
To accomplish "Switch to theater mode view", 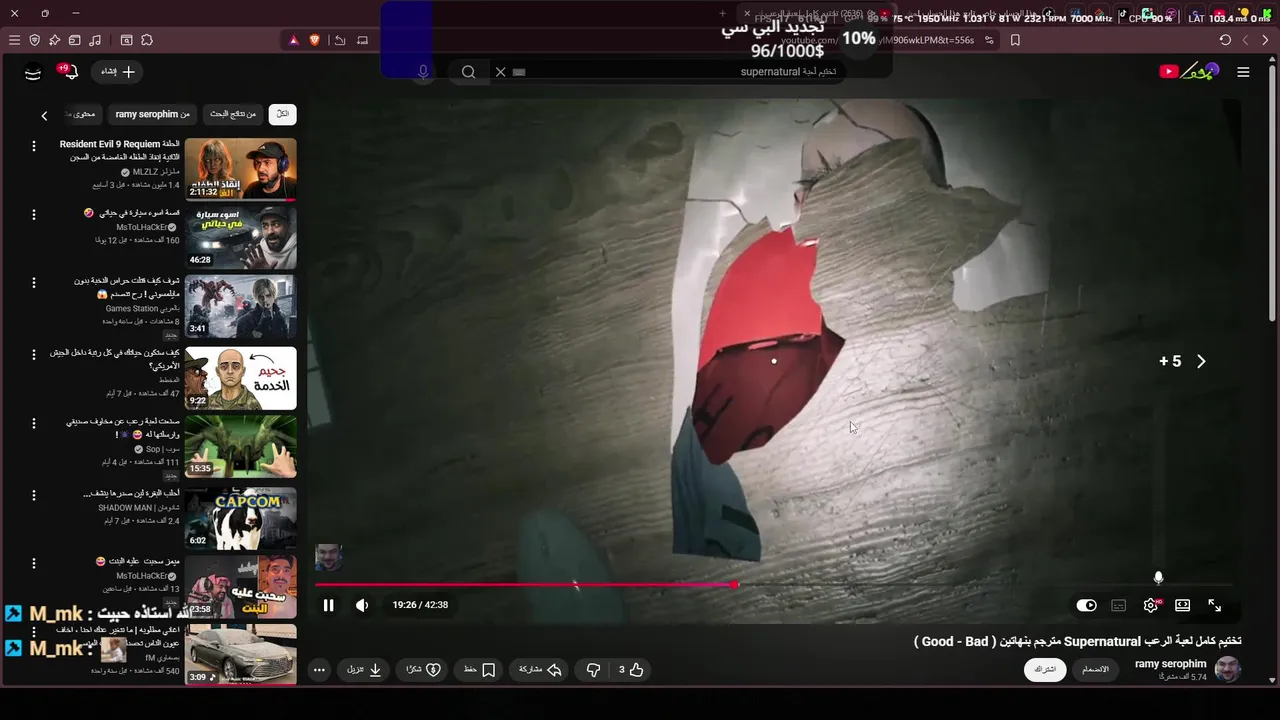I will [1182, 605].
